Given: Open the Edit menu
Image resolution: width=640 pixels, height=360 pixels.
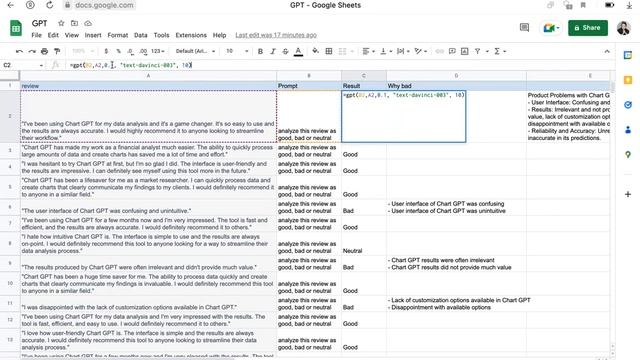Looking at the screenshot, I should [53, 36].
